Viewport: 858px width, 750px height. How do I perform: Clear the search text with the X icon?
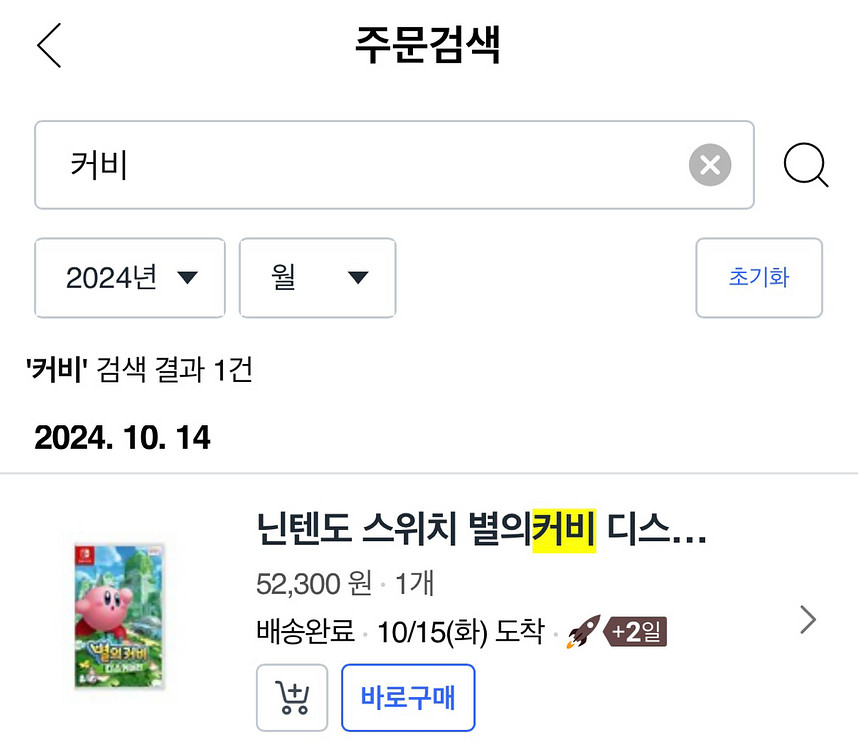point(710,165)
